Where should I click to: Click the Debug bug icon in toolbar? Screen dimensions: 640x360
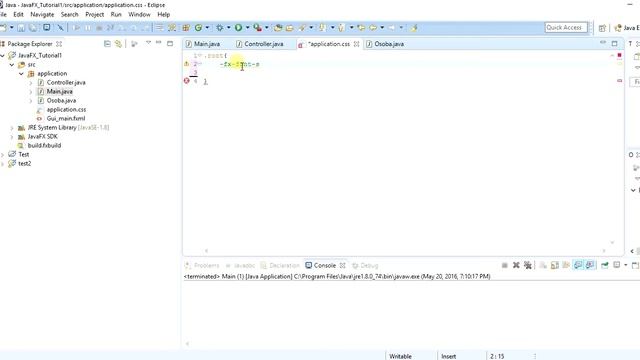[x=220, y=28]
